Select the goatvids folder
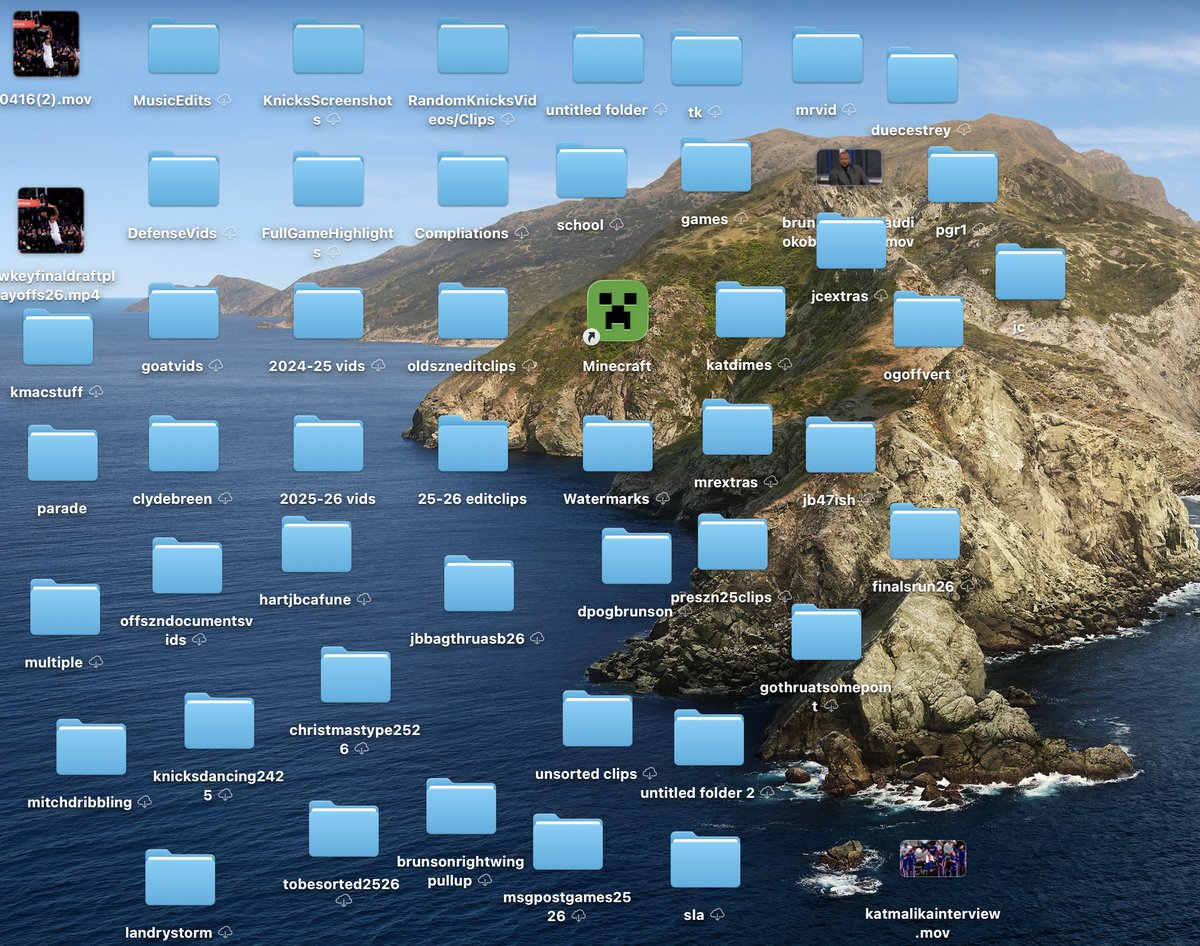 coord(183,312)
